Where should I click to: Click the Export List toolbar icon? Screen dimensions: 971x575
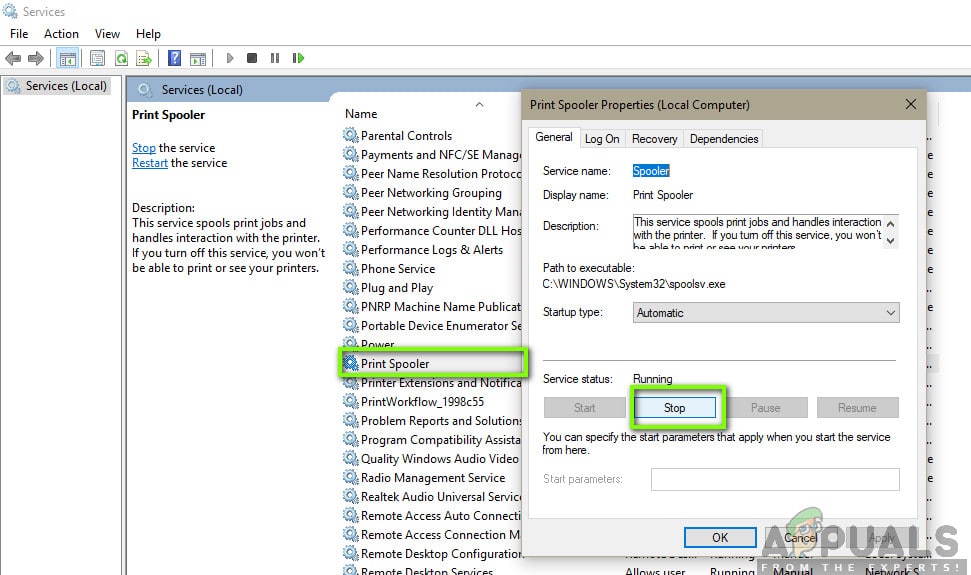point(144,59)
